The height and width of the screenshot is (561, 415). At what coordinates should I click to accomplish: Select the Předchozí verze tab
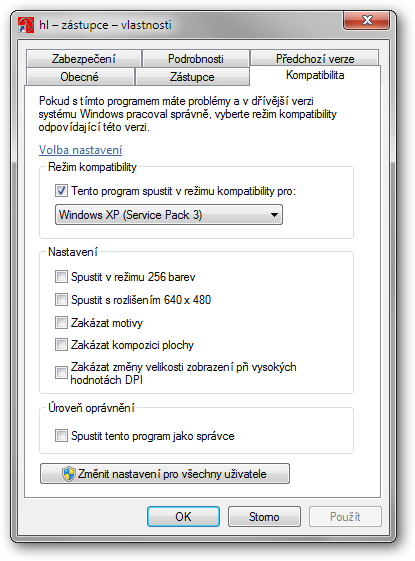[314, 58]
